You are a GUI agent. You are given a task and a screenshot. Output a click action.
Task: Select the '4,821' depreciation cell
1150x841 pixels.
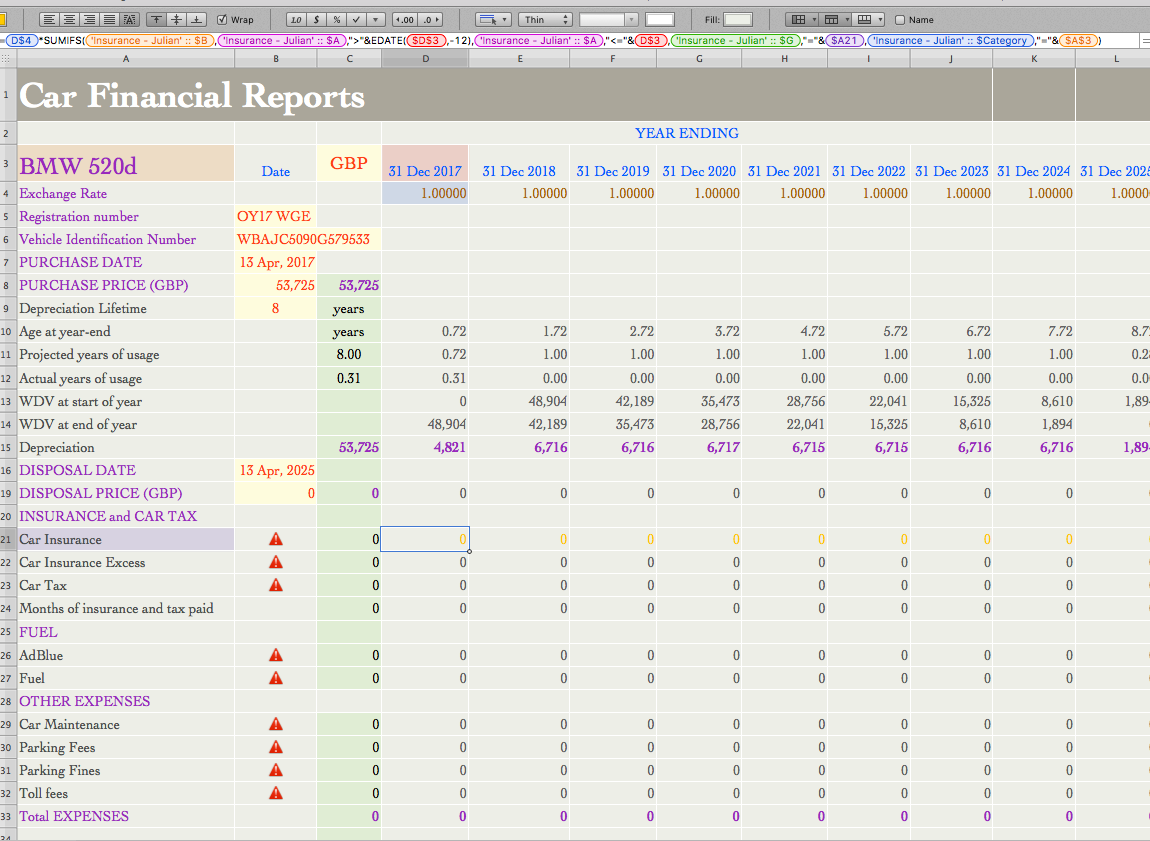[425, 447]
